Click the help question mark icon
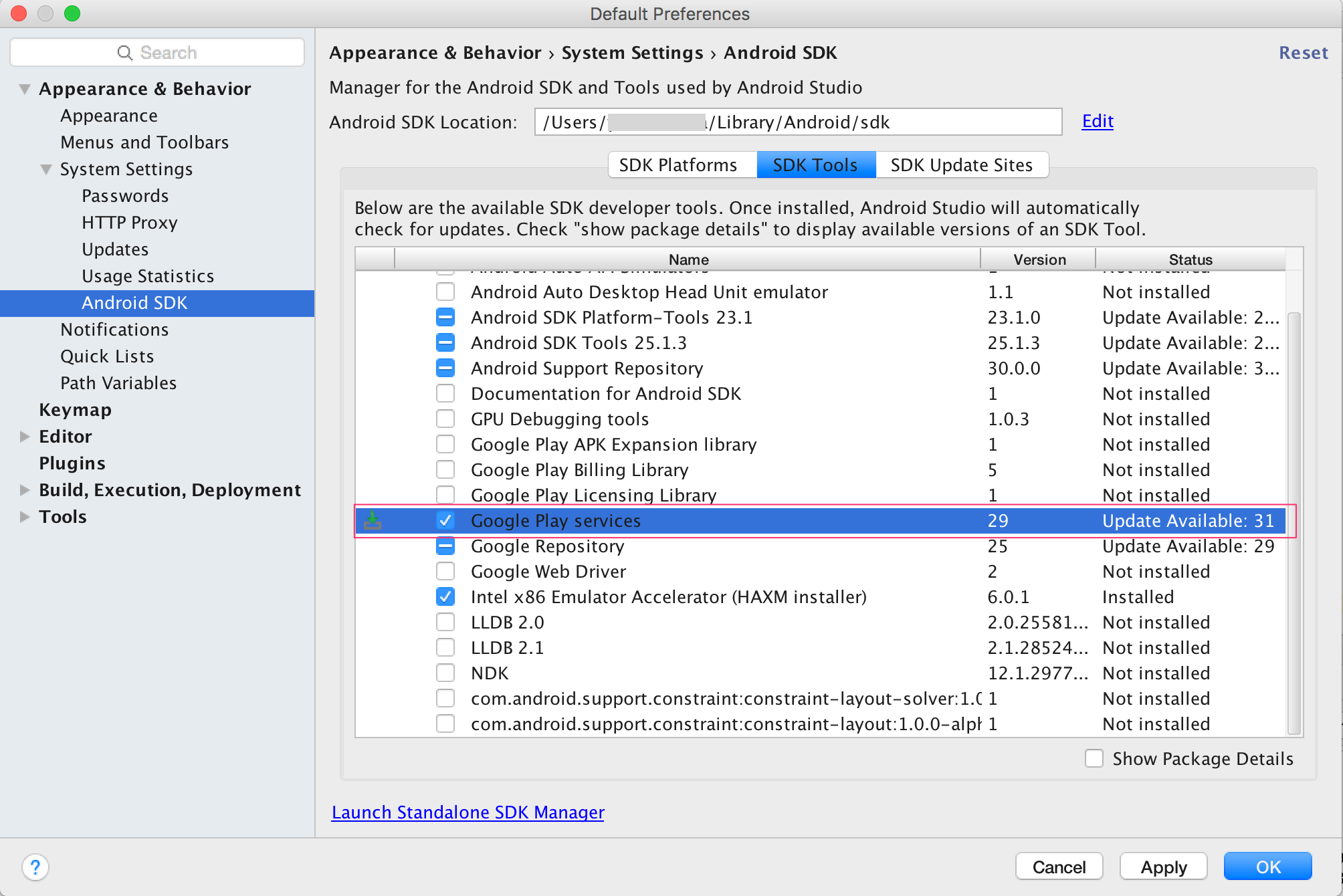1343x896 pixels. (x=35, y=867)
